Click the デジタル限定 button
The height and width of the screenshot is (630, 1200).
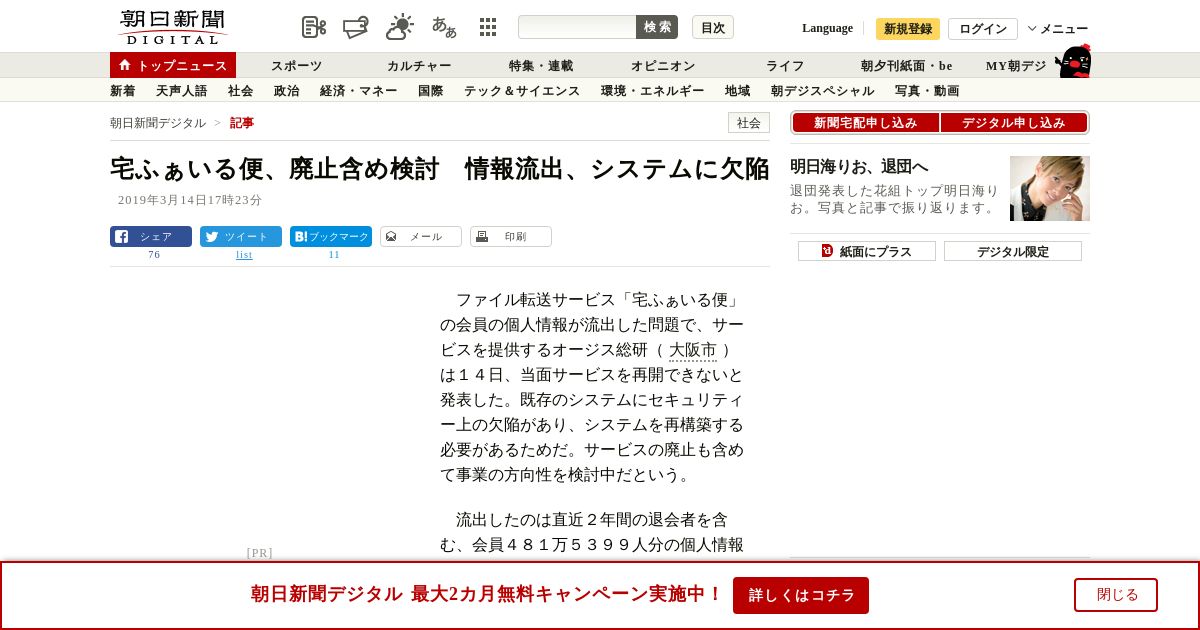click(x=1013, y=251)
